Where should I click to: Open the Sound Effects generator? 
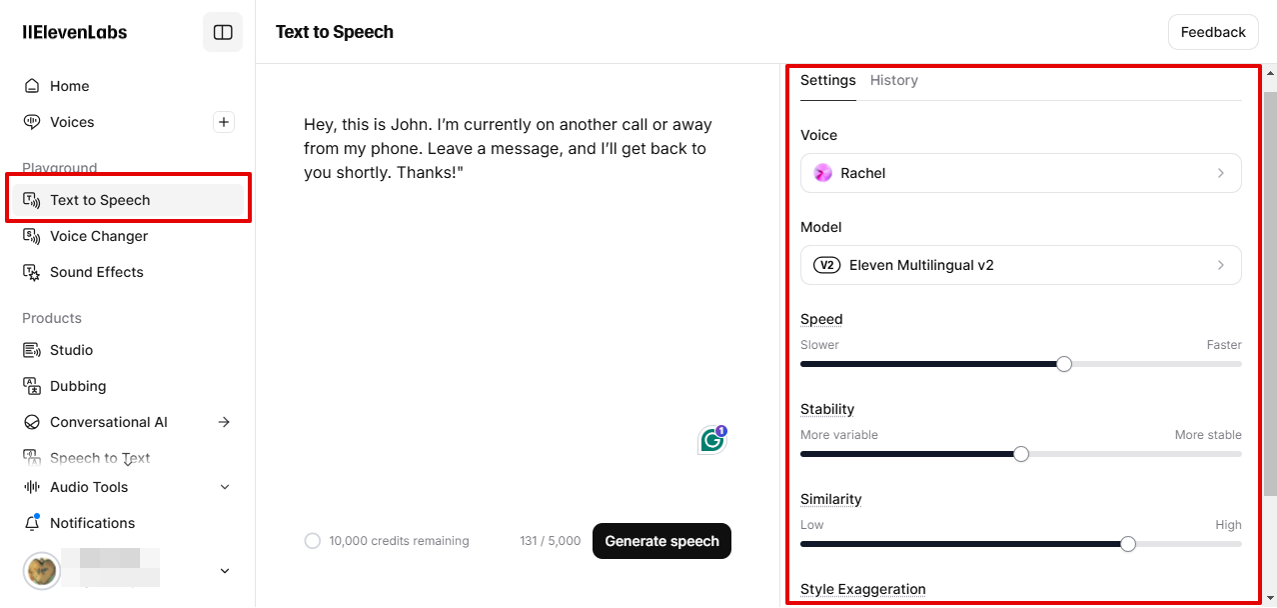click(x=95, y=272)
